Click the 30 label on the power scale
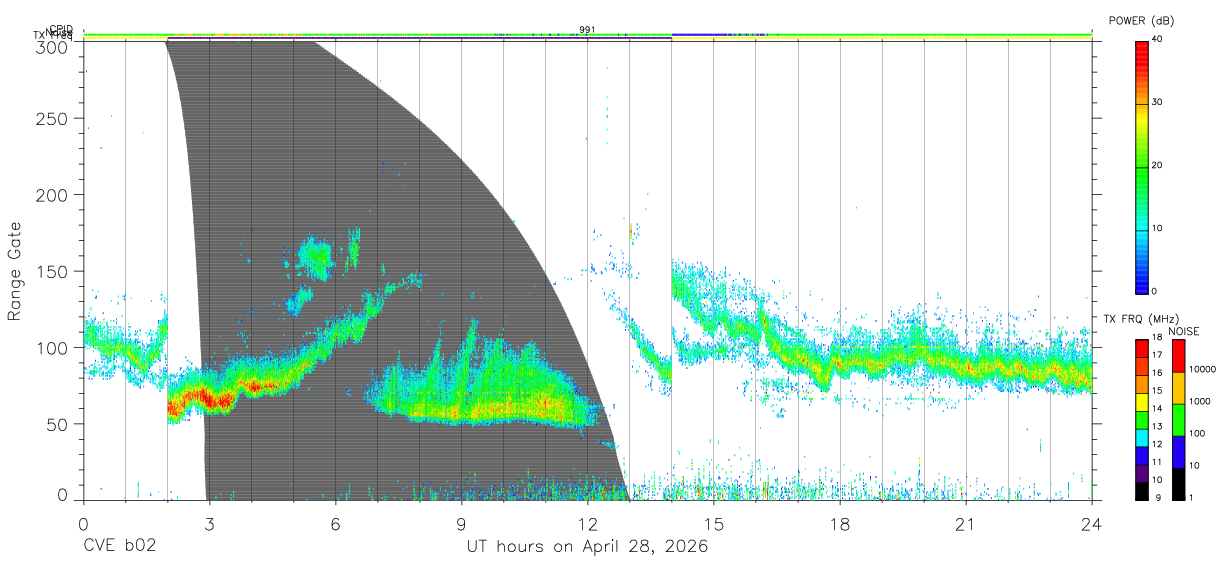Image resolution: width=1228 pixels, height=567 pixels. coord(1158,102)
